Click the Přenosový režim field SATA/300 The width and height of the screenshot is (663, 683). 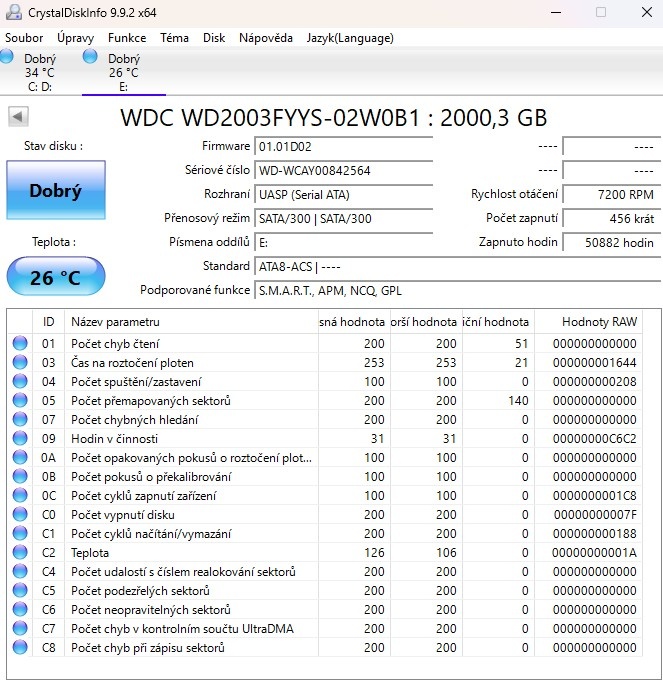343,218
